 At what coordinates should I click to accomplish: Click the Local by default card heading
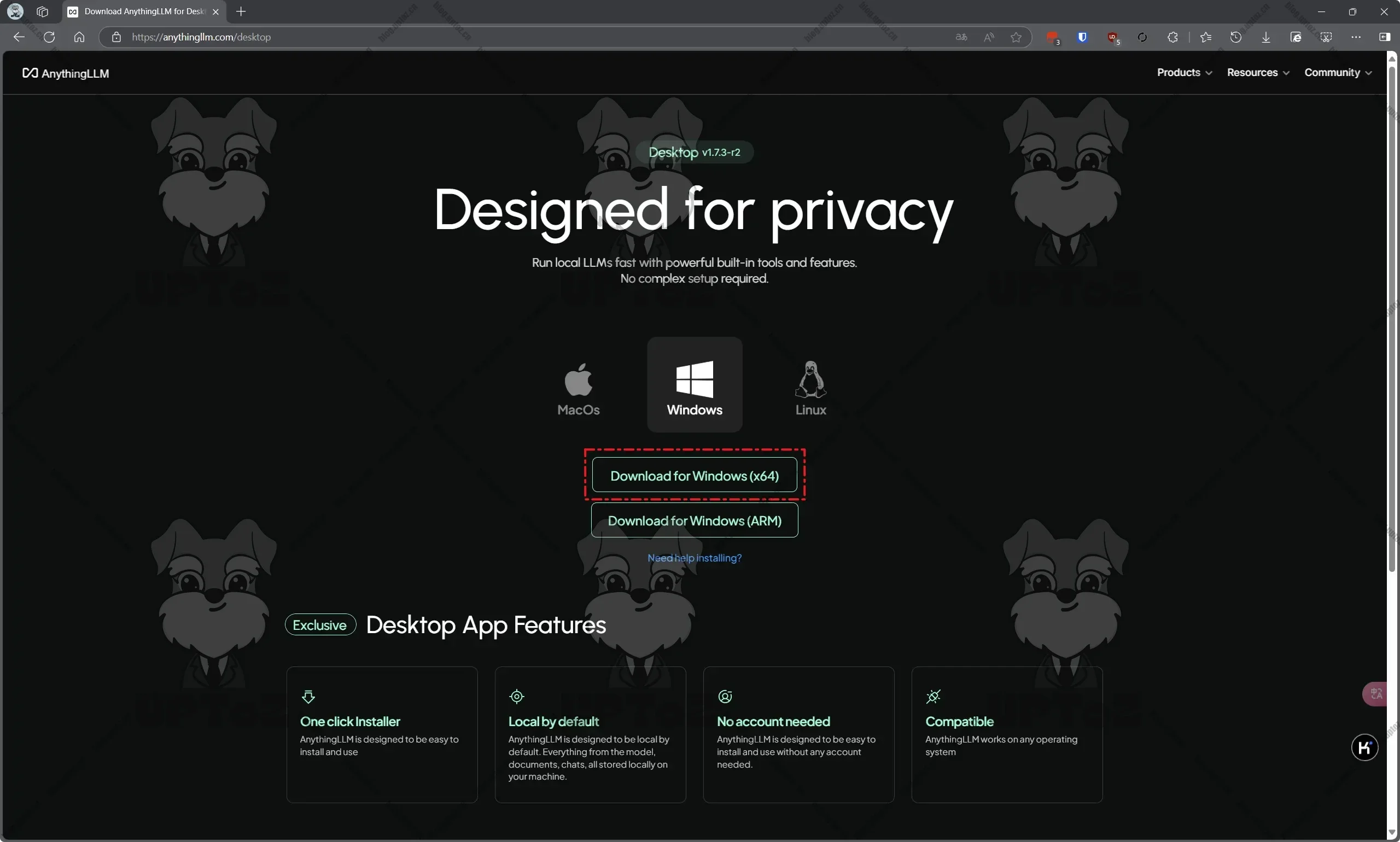553,721
